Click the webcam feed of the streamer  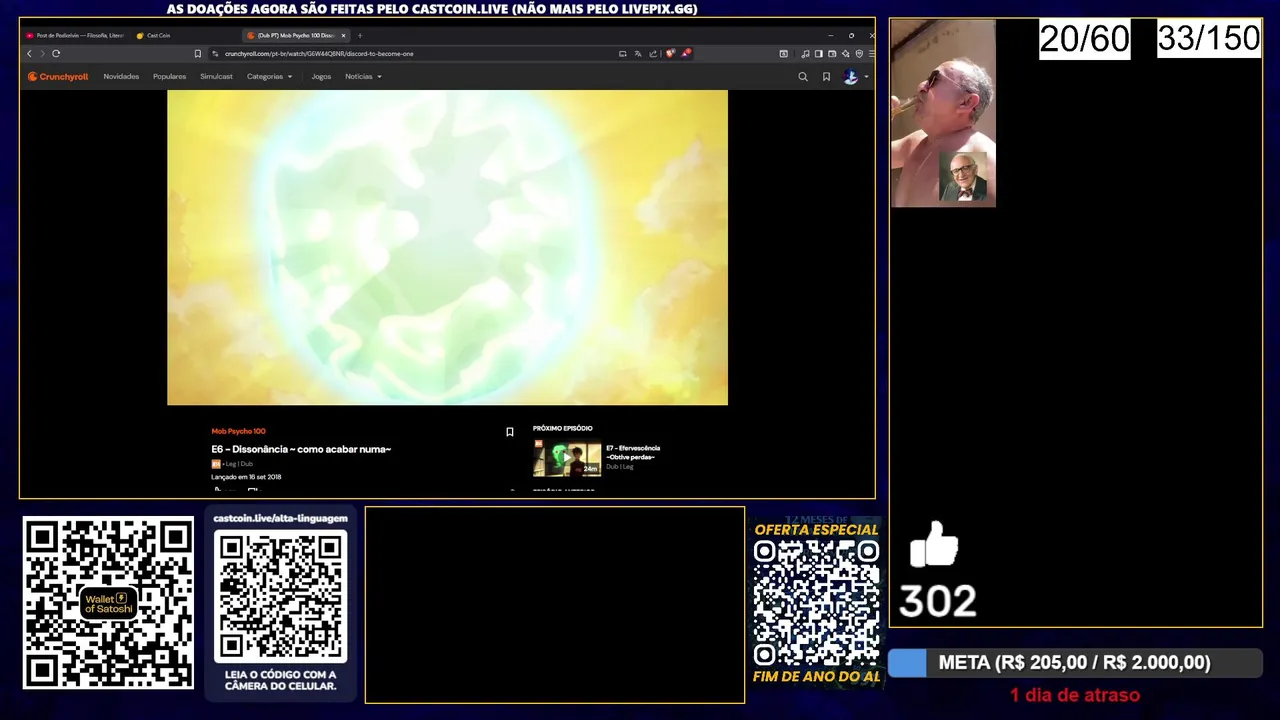coord(943,113)
